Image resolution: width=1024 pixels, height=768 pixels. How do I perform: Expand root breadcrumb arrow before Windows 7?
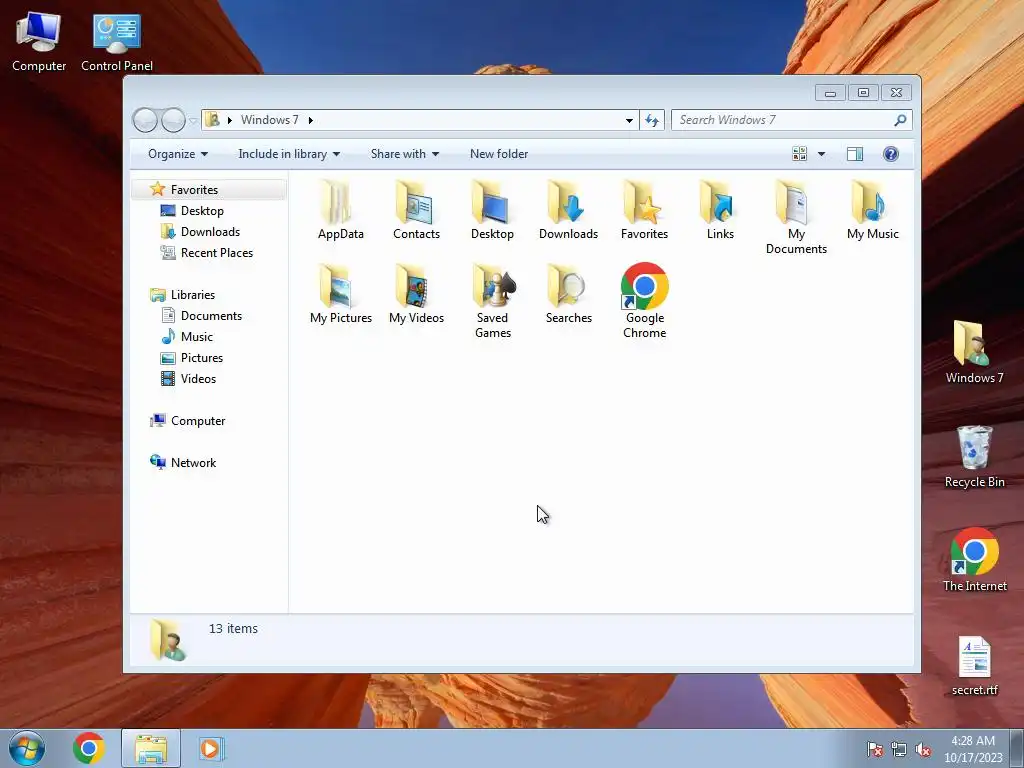tap(230, 120)
